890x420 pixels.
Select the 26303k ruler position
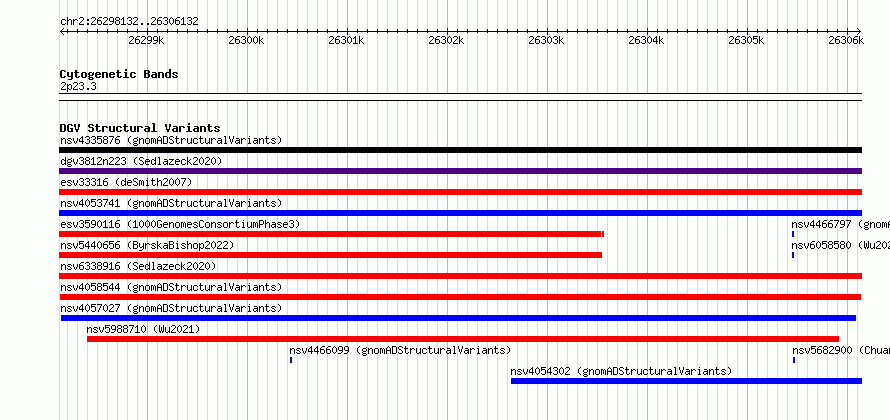(x=546, y=40)
